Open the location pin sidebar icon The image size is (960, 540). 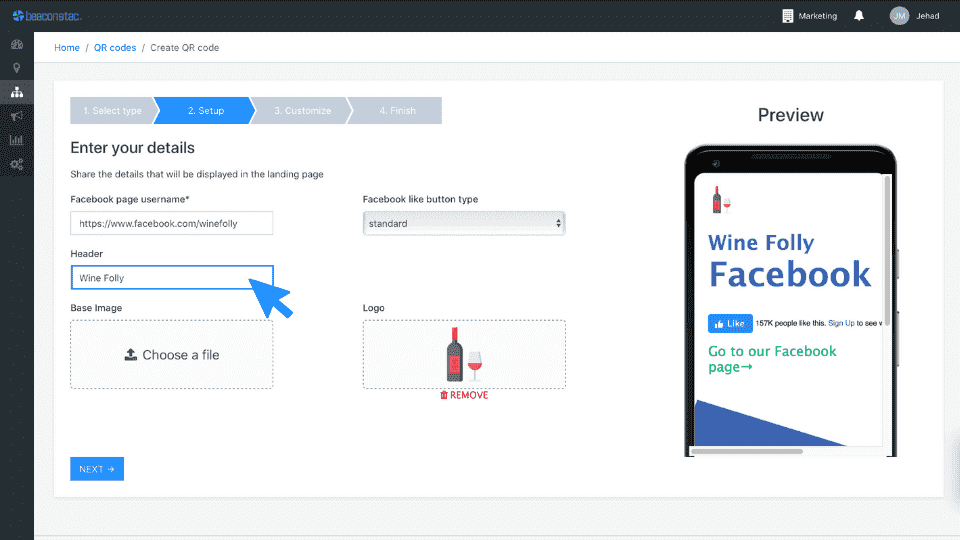(x=17, y=68)
